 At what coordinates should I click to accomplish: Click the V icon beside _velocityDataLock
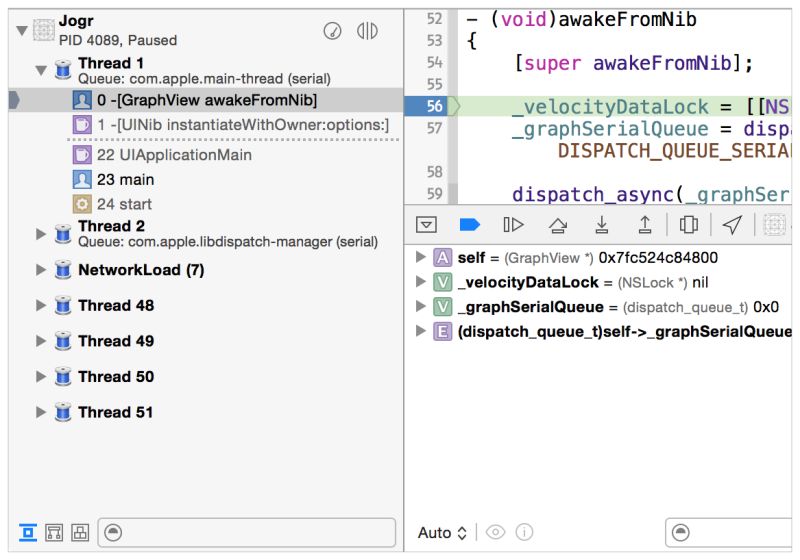point(442,282)
